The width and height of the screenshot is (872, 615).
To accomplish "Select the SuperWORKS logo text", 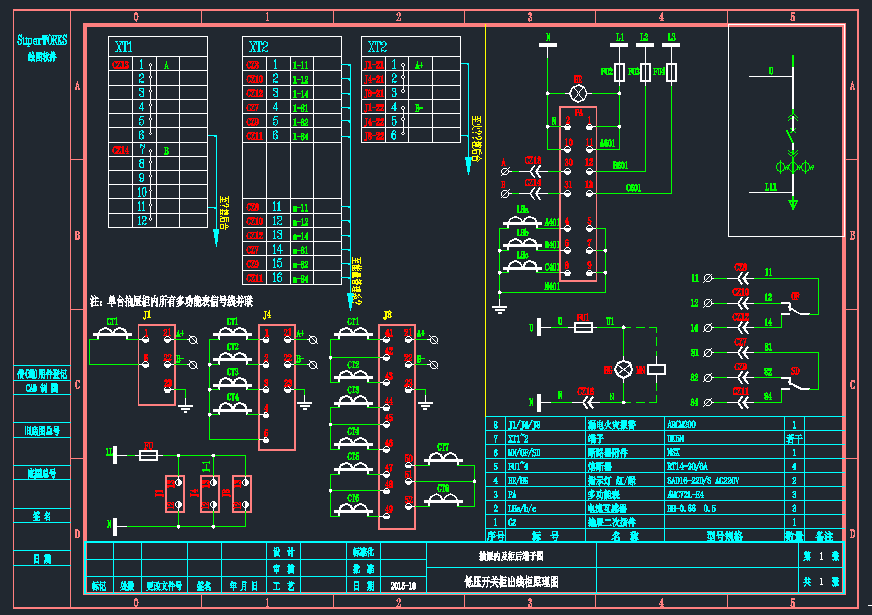I will [42, 40].
